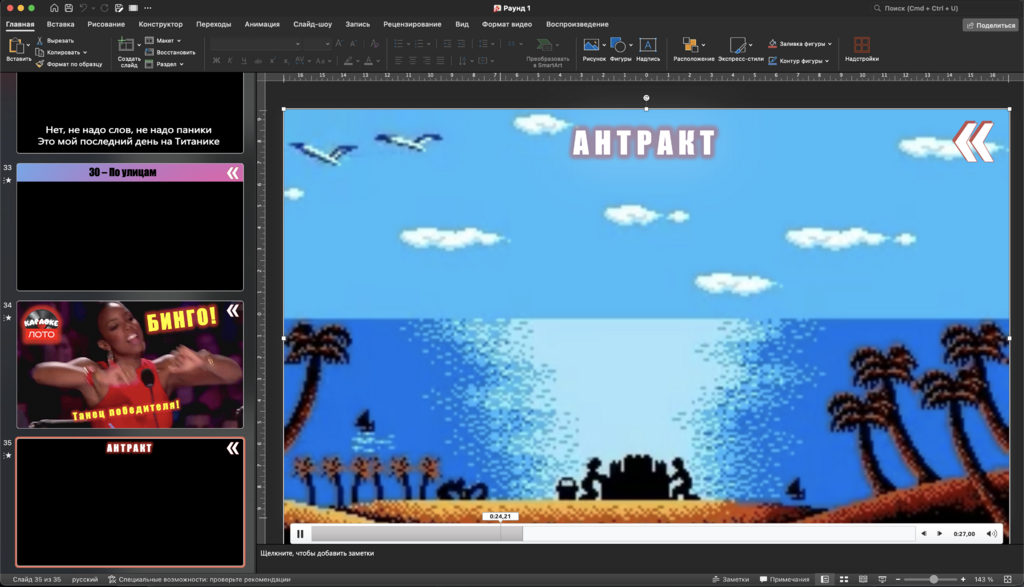
Task: Zoom in with the plus button
Action: (x=963, y=579)
